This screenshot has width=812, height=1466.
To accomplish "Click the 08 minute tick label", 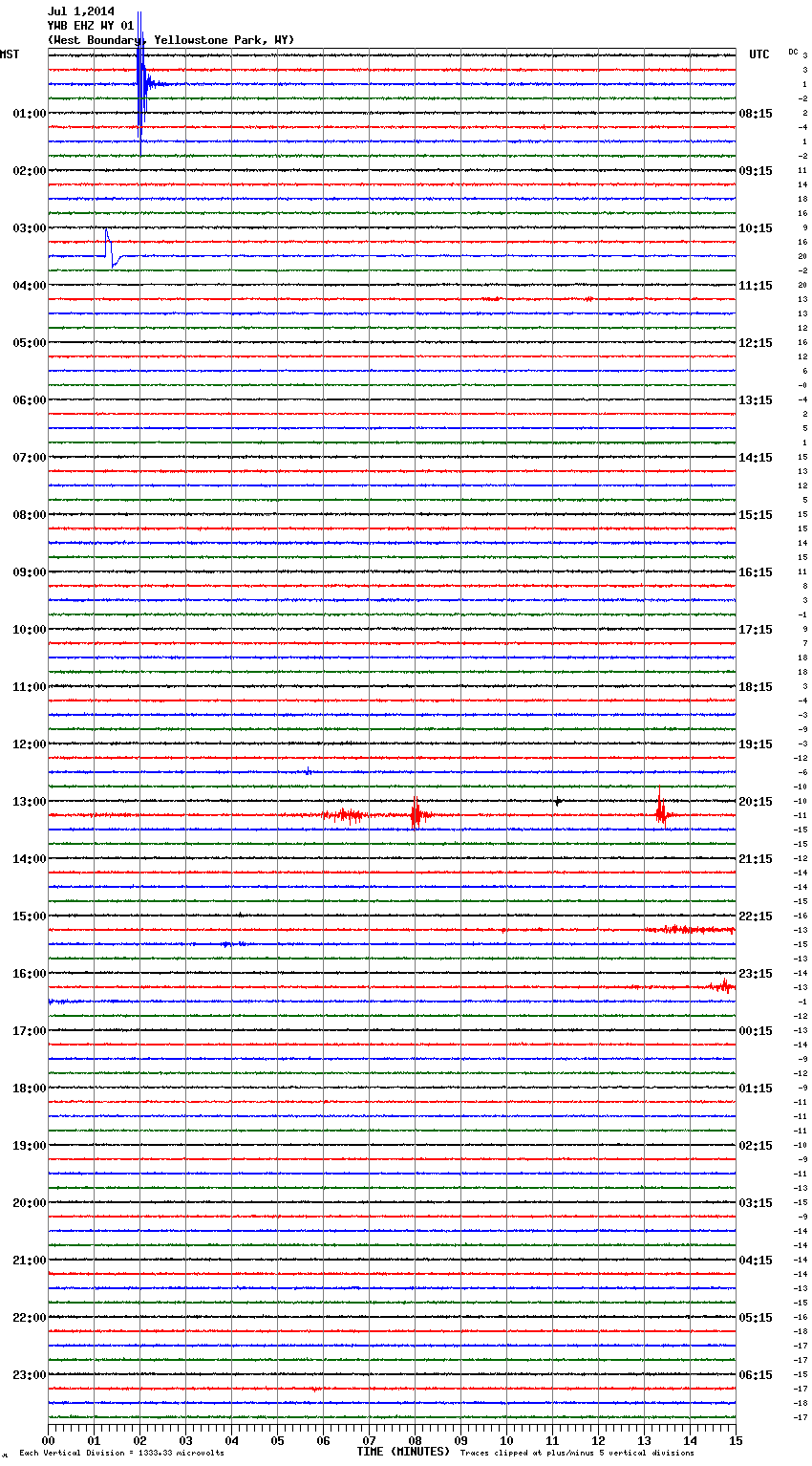I will pyautogui.click(x=415, y=1440).
